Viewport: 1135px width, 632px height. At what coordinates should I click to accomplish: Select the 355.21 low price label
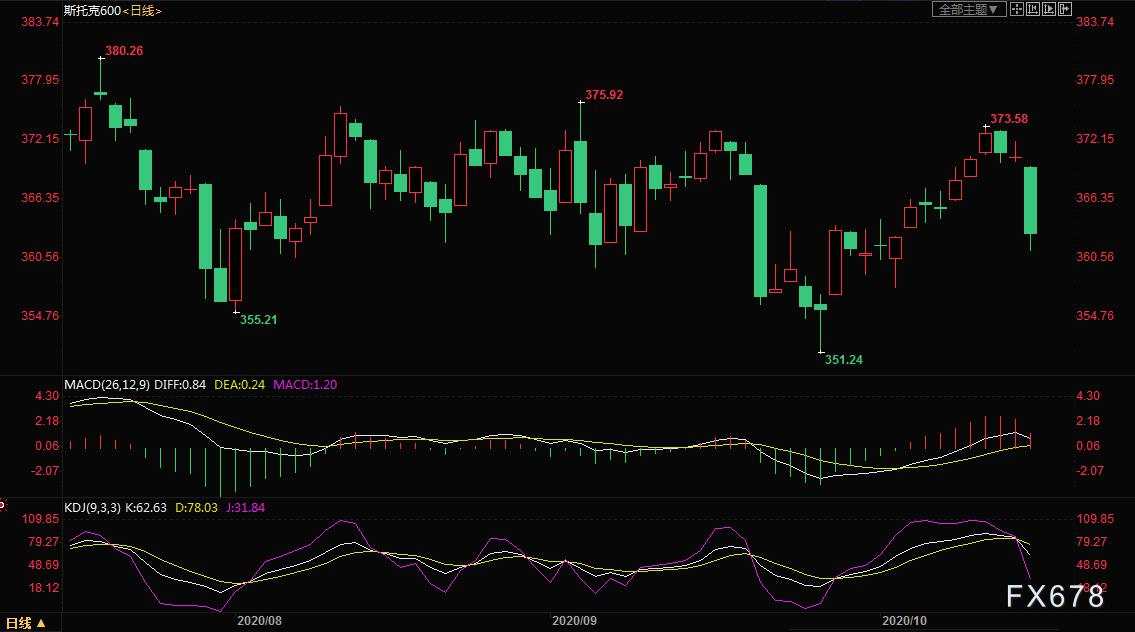click(258, 320)
